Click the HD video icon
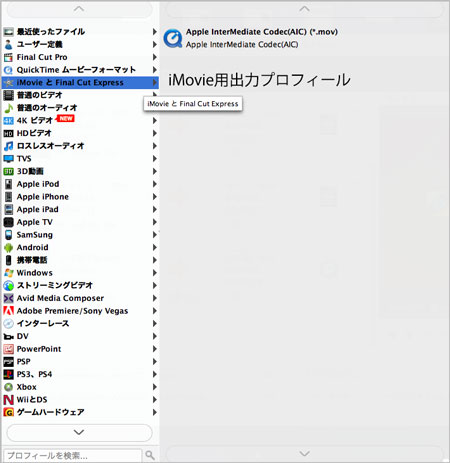This screenshot has height=463, width=450. pyautogui.click(x=8, y=133)
